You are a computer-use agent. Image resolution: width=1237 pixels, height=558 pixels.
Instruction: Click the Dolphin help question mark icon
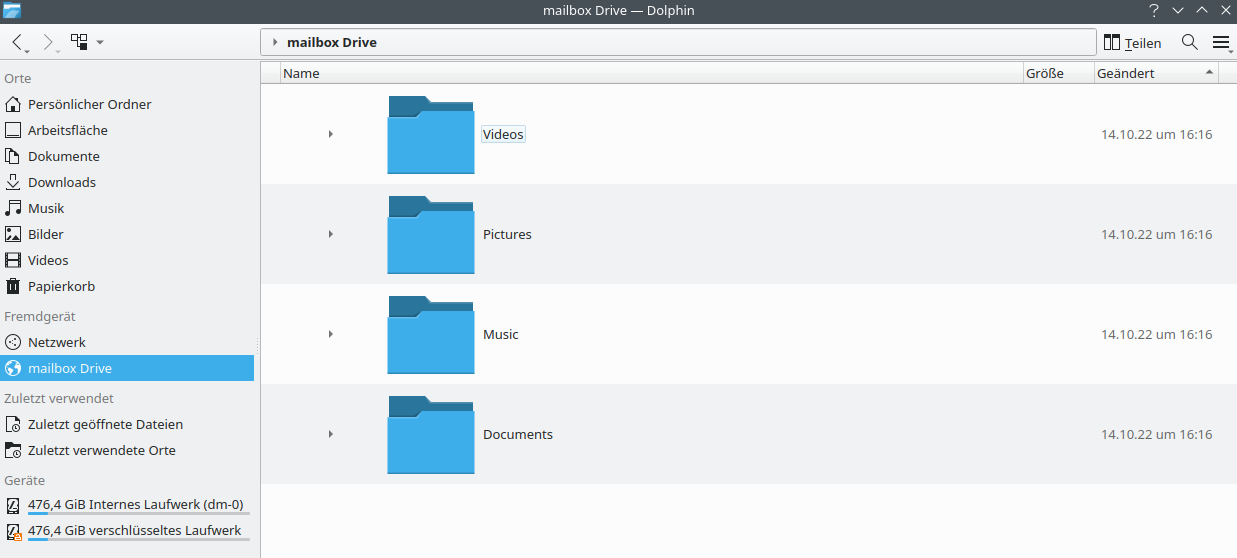pos(1154,10)
